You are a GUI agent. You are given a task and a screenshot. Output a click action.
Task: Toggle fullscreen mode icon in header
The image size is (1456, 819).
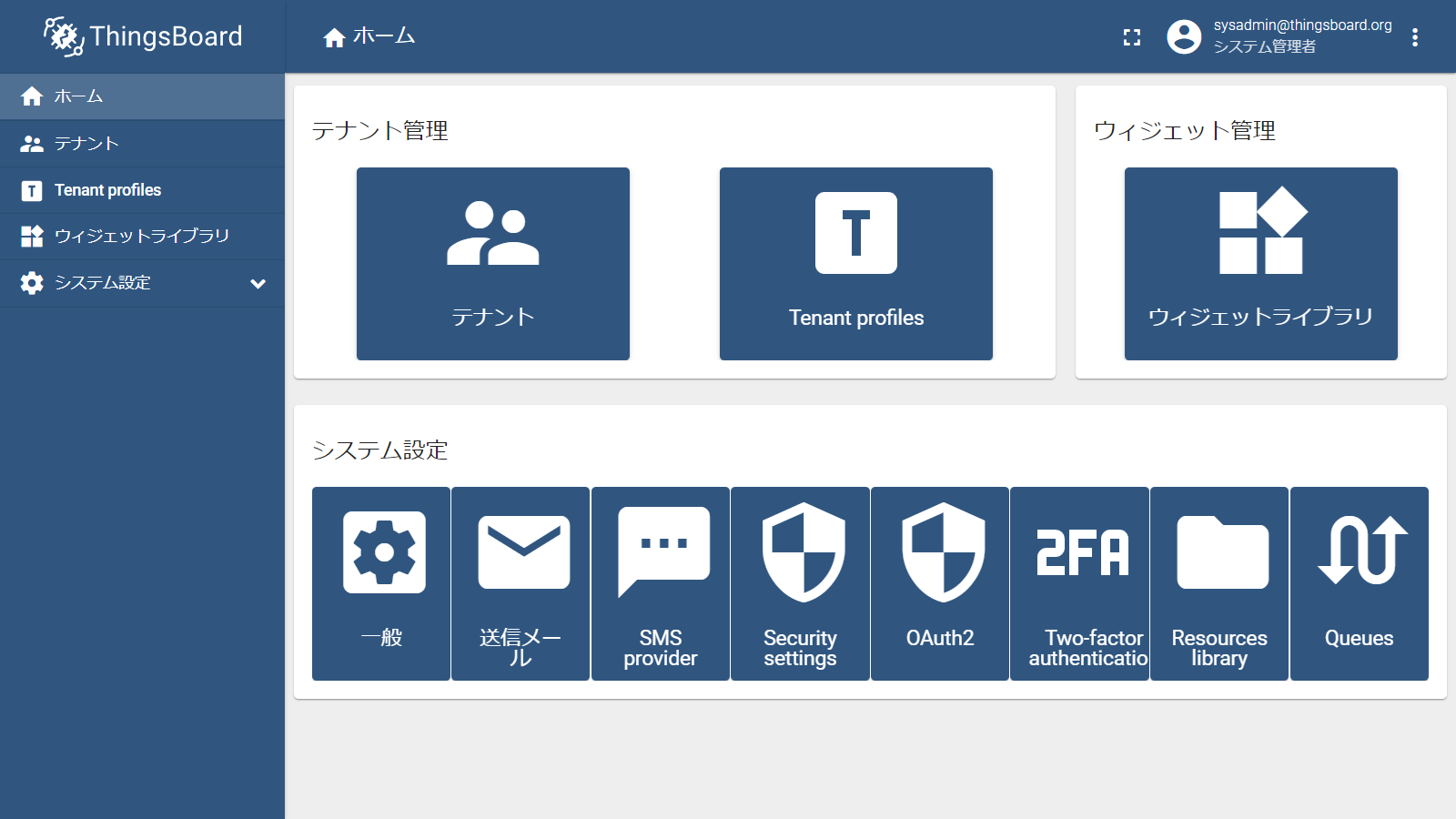[x=1131, y=37]
